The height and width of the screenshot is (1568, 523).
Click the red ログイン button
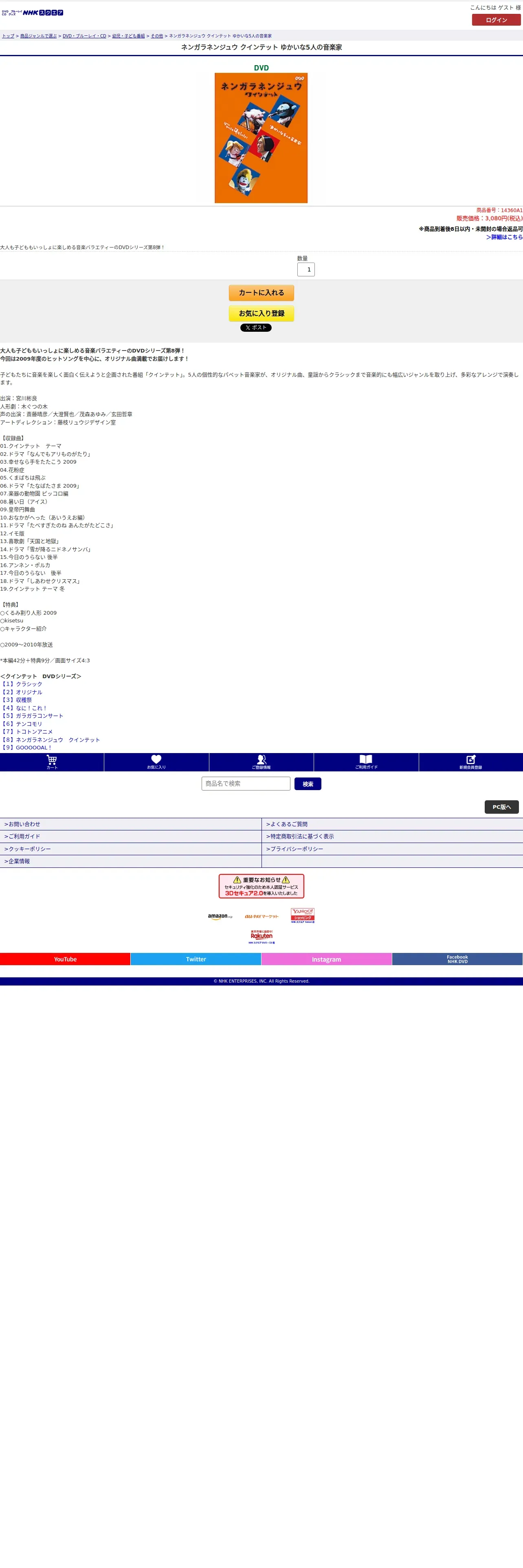(496, 20)
